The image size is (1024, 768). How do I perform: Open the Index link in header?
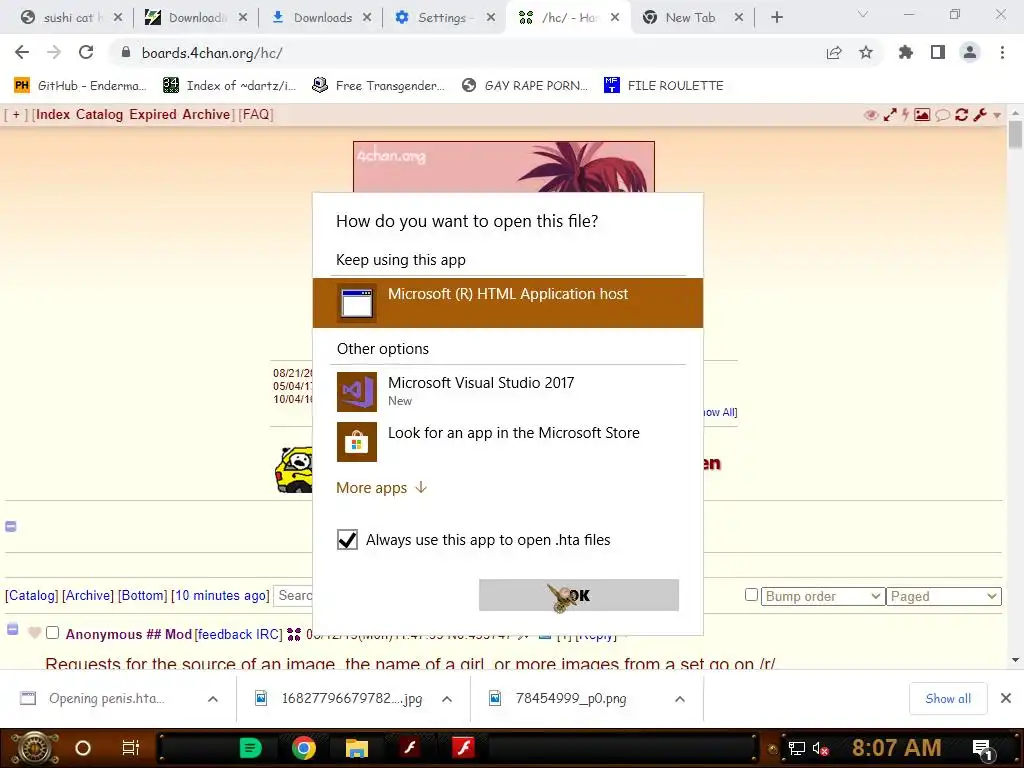click(x=53, y=114)
